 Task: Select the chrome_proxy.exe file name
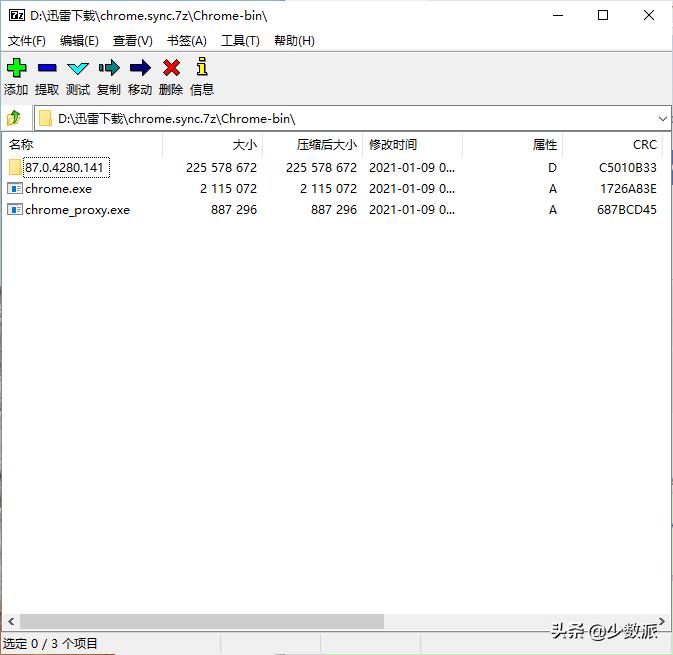(77, 210)
